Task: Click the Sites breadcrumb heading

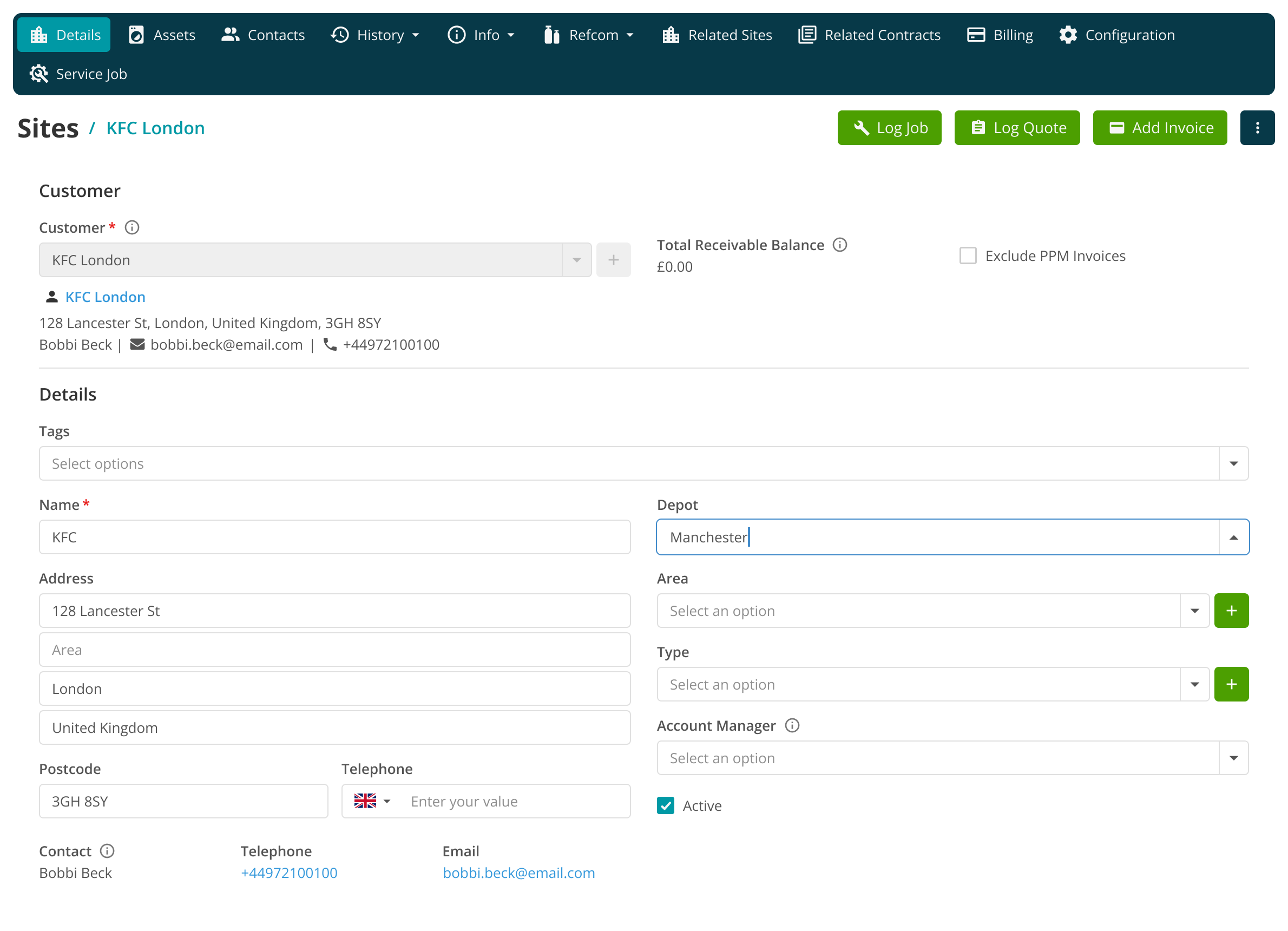Action: click(x=48, y=128)
